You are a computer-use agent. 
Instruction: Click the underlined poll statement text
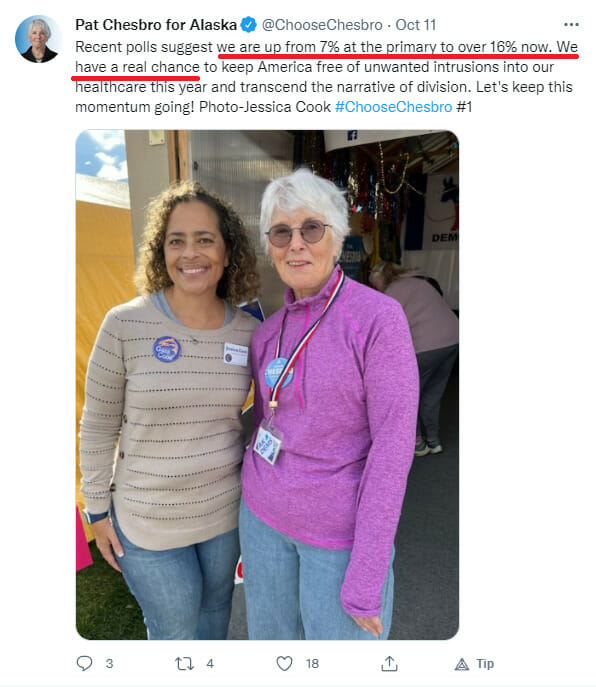click(x=326, y=57)
